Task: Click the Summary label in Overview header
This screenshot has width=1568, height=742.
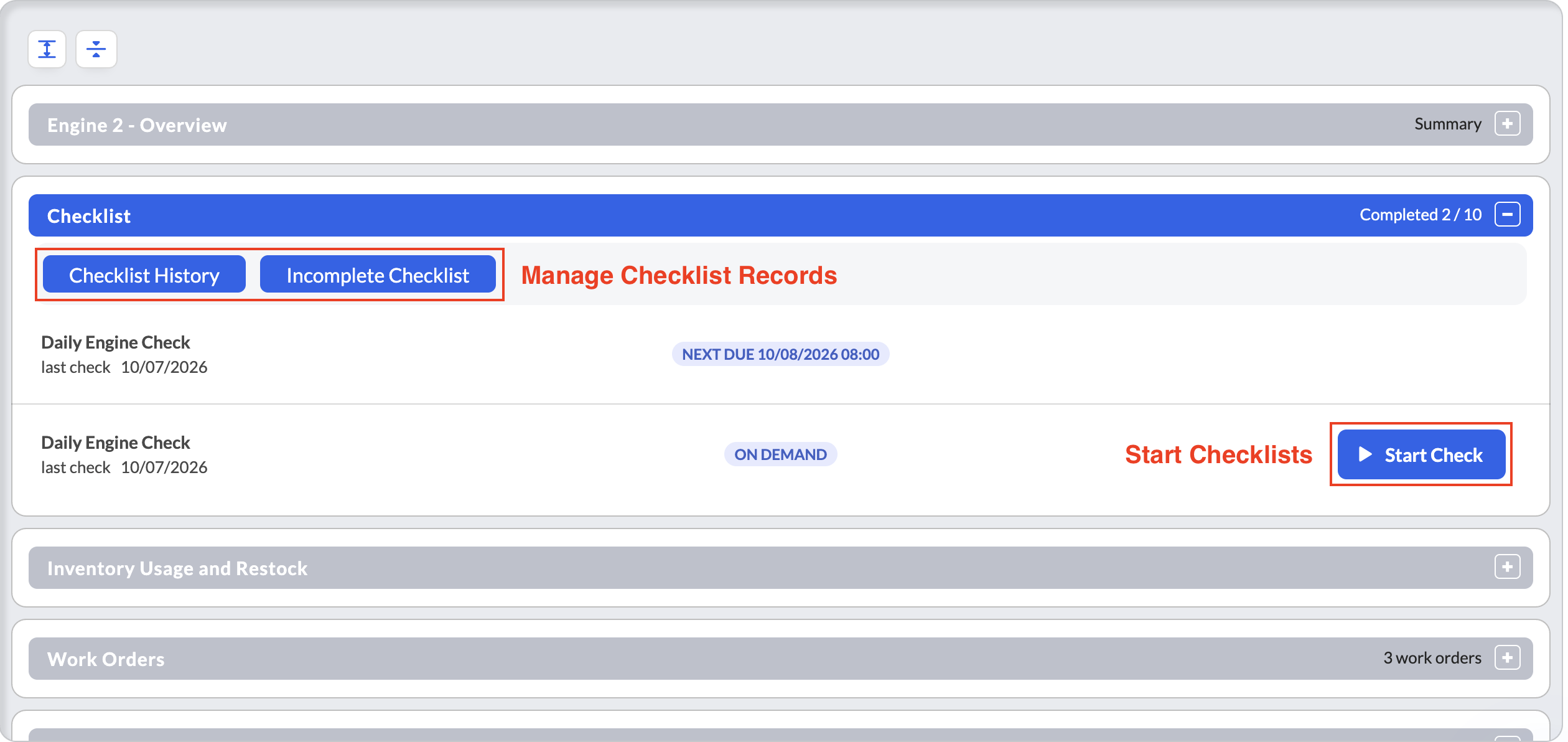Action: (1447, 124)
